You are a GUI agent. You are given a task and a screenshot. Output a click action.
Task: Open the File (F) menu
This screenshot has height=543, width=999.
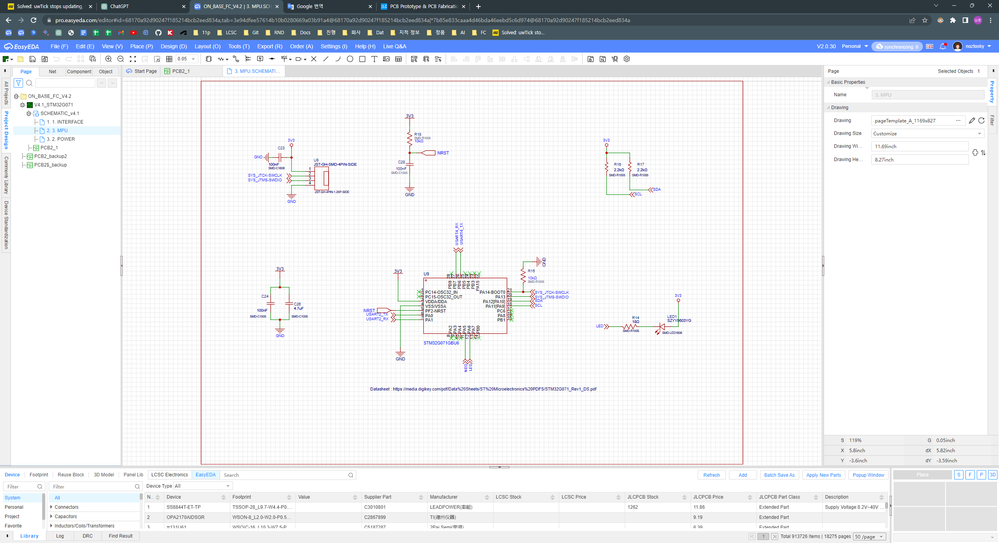[59, 47]
